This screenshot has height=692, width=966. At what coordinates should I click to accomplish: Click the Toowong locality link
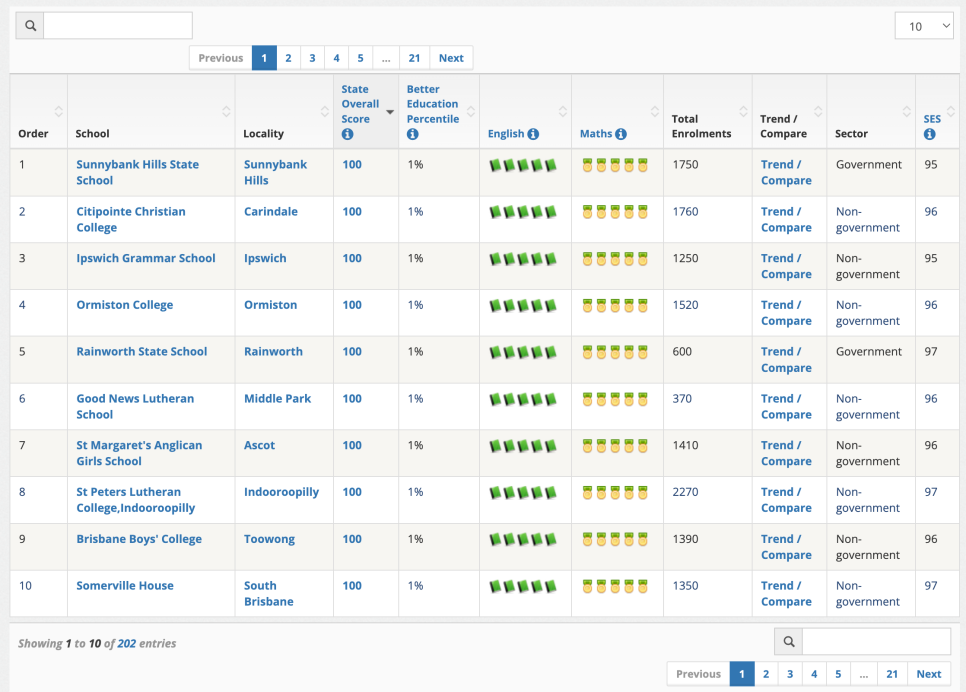(x=269, y=539)
